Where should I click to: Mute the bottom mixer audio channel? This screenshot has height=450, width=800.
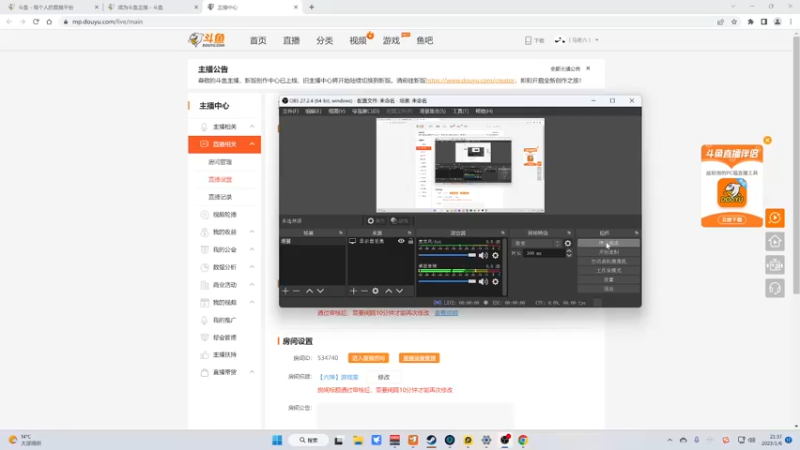pos(483,282)
